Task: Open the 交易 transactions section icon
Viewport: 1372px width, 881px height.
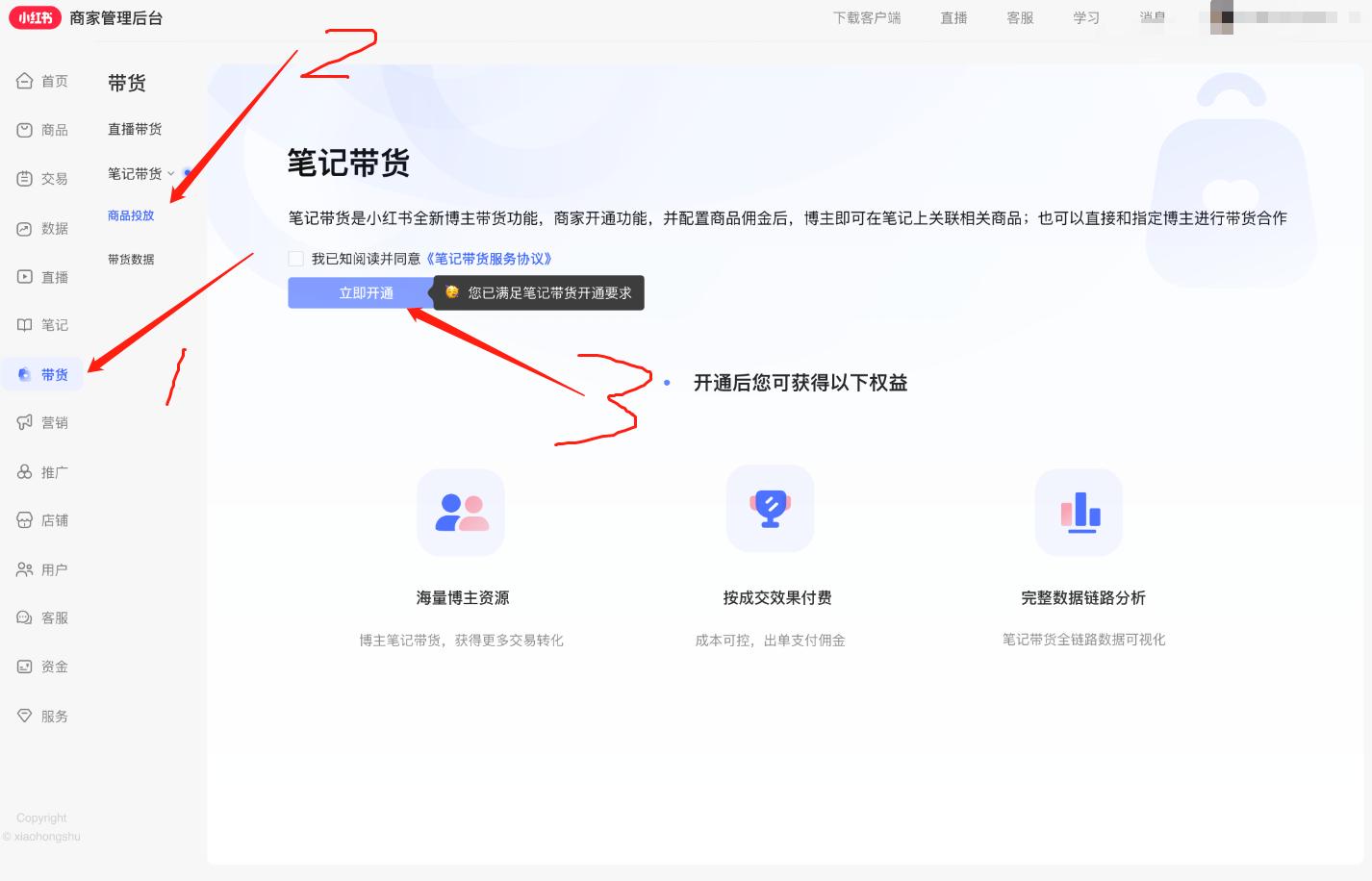Action: [26, 179]
